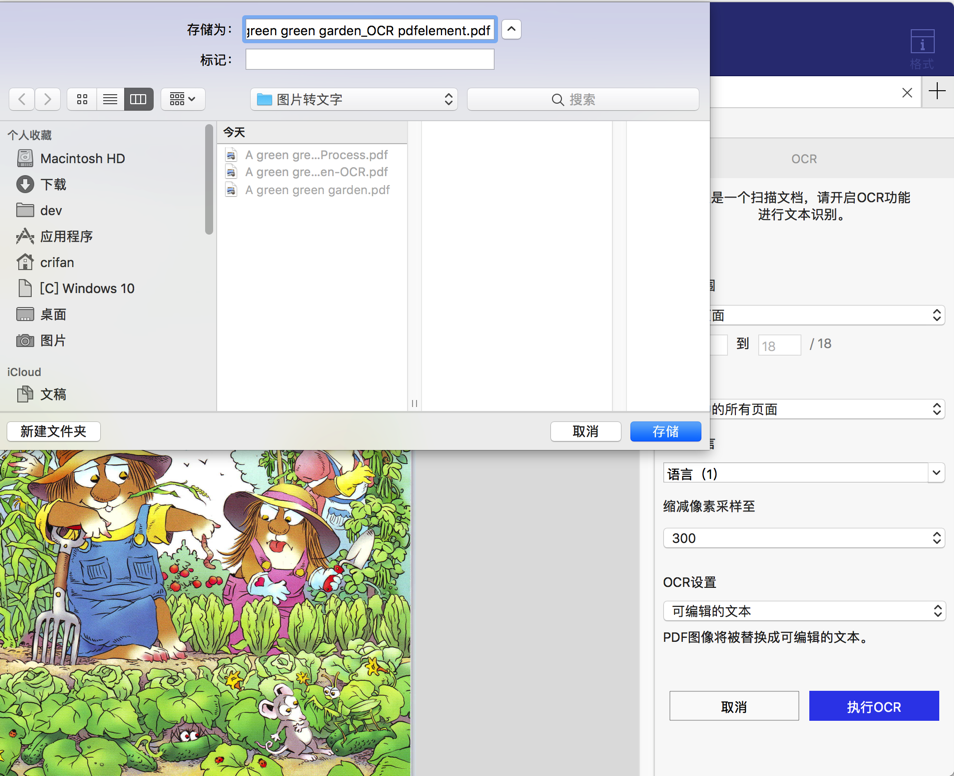Open the dev folder in sidebar
Screen dimensions: 954x776
point(51,211)
